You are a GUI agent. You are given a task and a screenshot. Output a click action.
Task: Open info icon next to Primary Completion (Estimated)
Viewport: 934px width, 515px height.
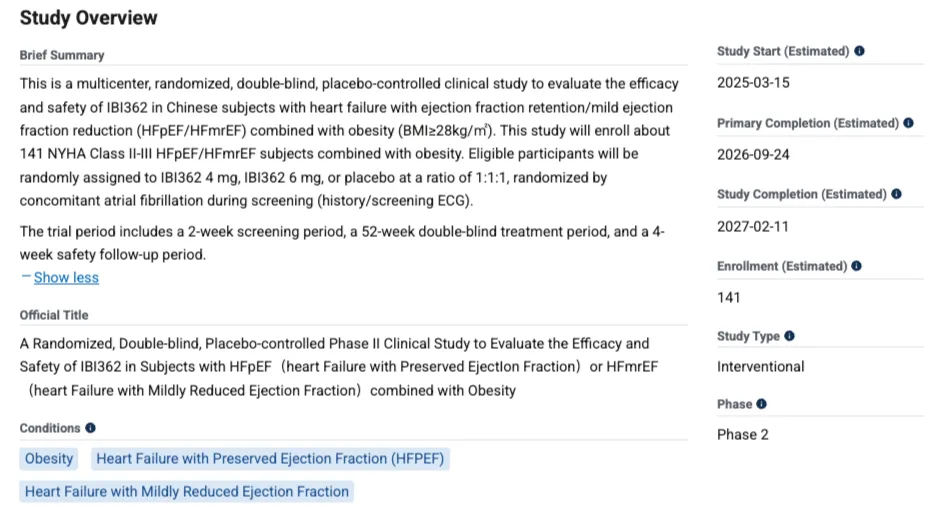(908, 123)
